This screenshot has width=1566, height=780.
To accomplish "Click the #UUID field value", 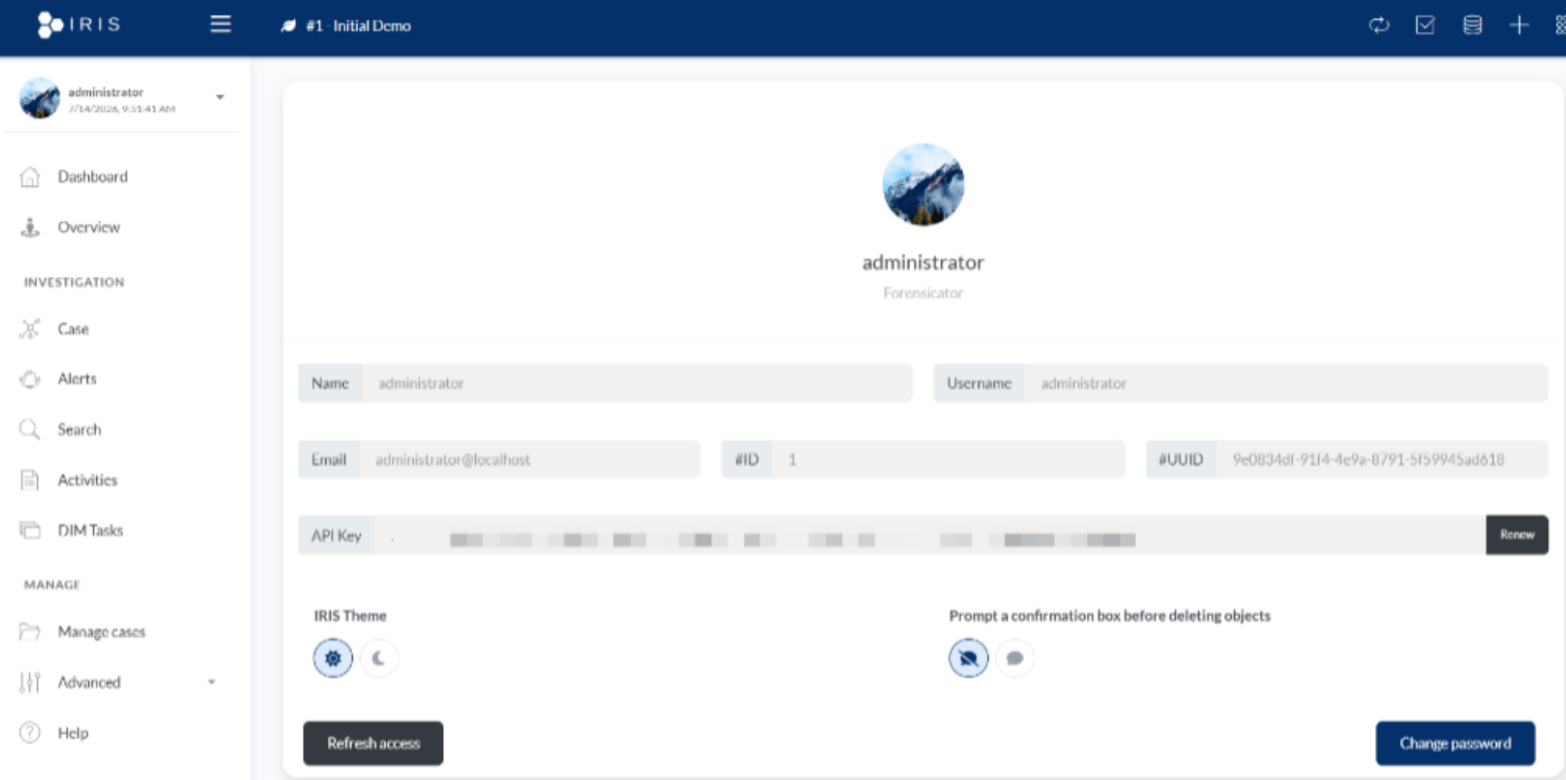I will 1382,460.
